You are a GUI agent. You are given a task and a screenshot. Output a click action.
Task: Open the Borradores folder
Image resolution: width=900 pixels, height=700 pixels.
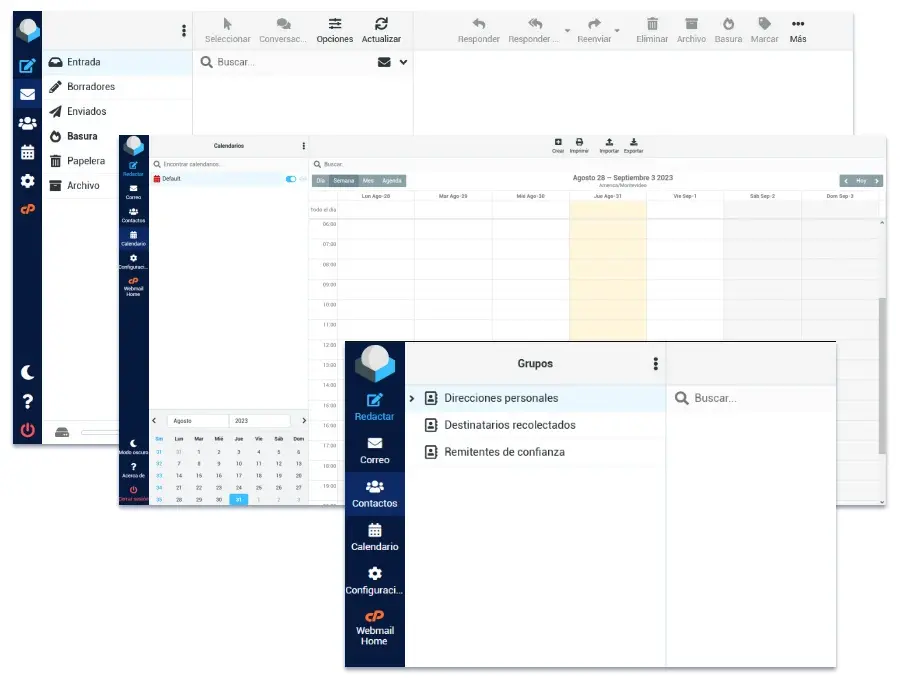tap(90, 87)
